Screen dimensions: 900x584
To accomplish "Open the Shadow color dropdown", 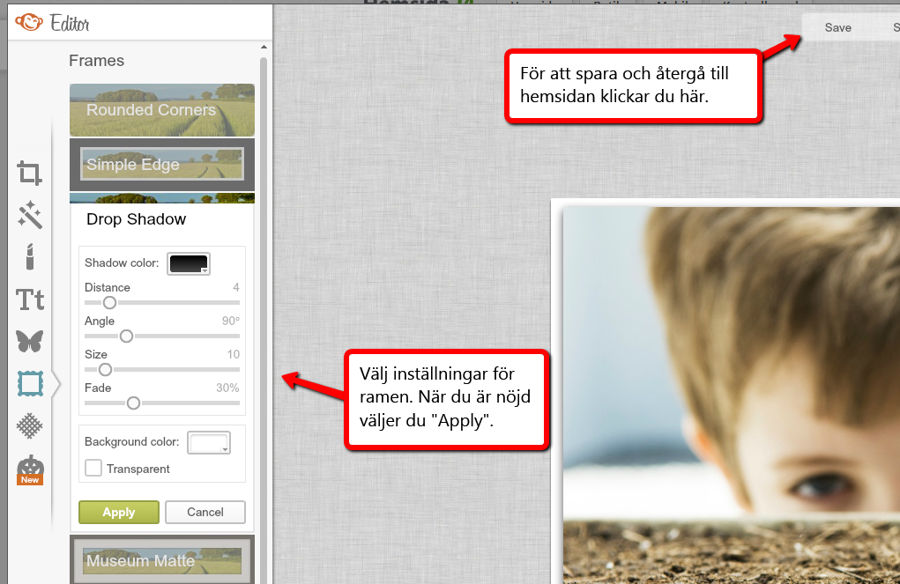I will tap(189, 264).
